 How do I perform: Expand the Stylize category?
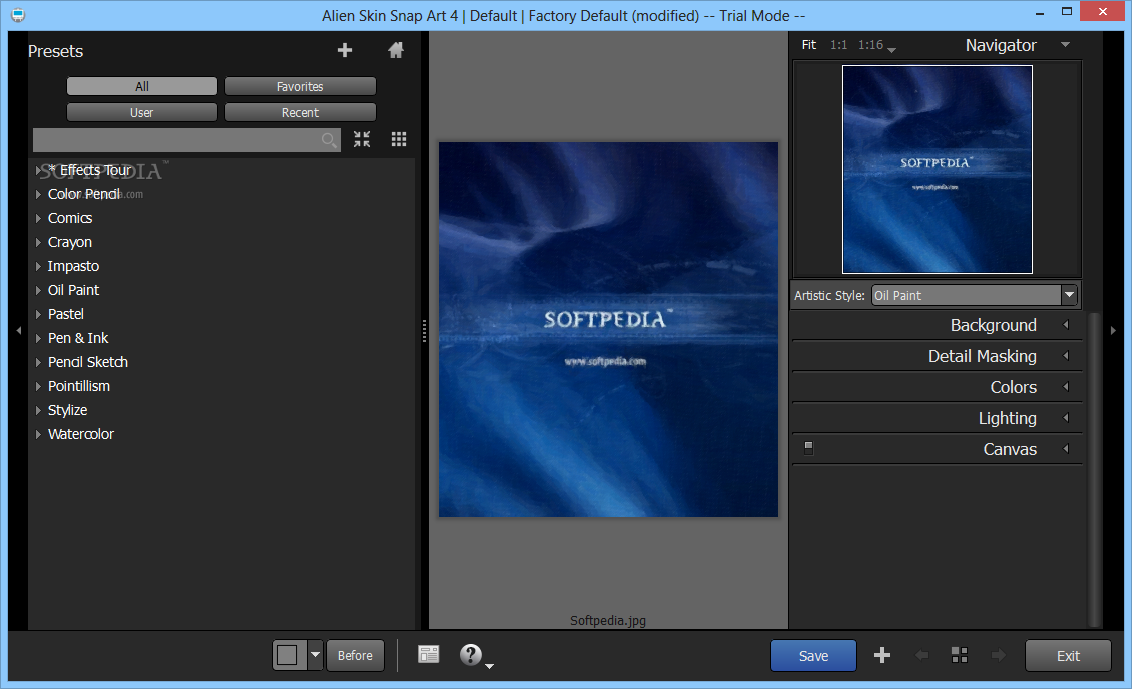(x=38, y=410)
